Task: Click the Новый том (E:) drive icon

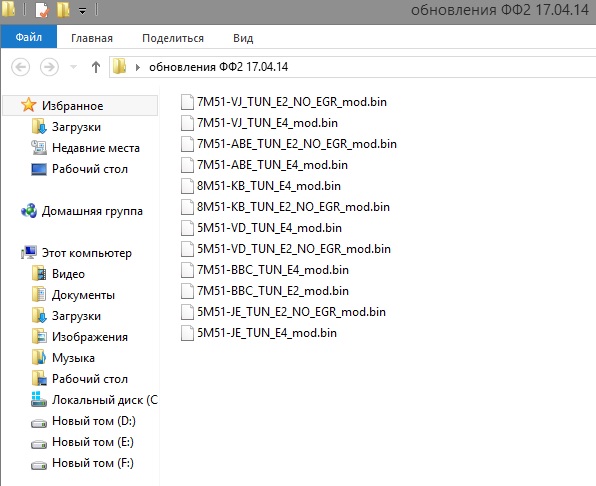Action: point(39,443)
